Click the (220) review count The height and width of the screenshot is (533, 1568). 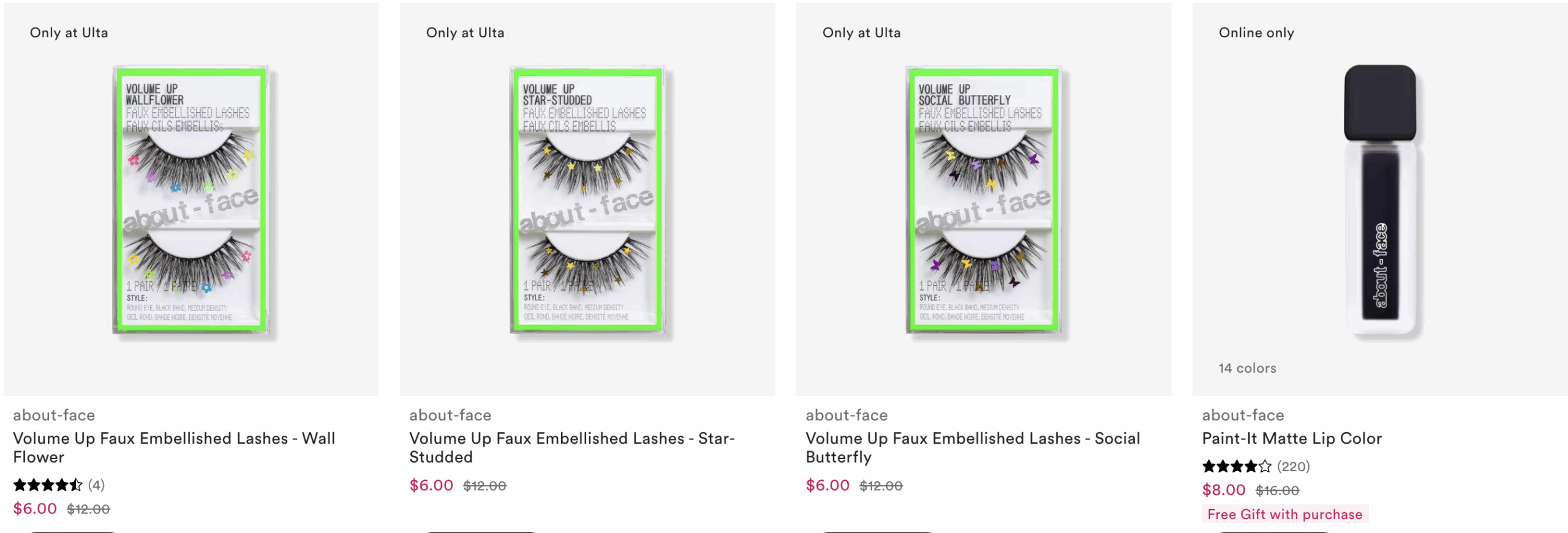(1294, 466)
